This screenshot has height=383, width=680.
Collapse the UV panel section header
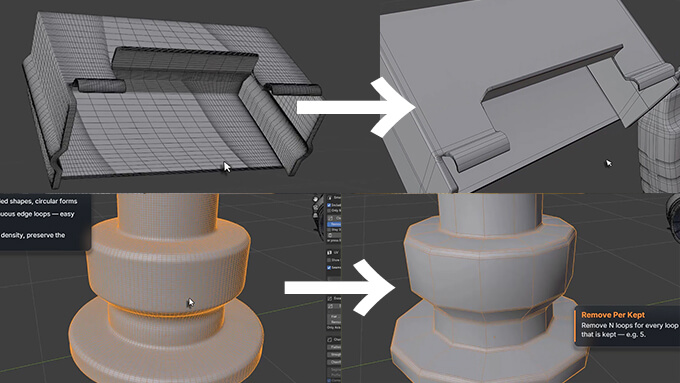(x=334, y=252)
